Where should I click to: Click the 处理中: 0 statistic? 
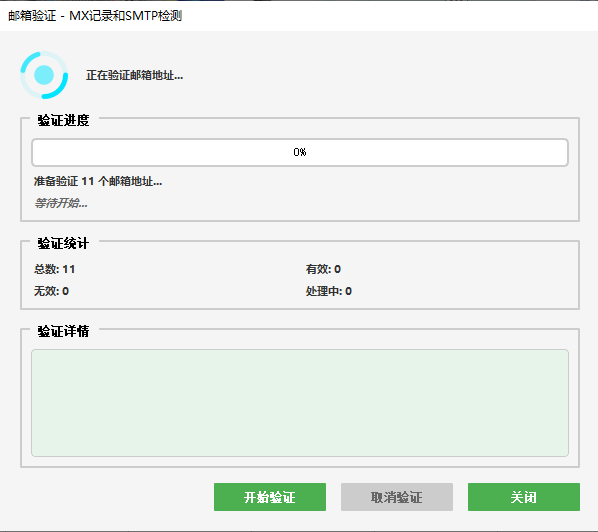click(x=328, y=291)
